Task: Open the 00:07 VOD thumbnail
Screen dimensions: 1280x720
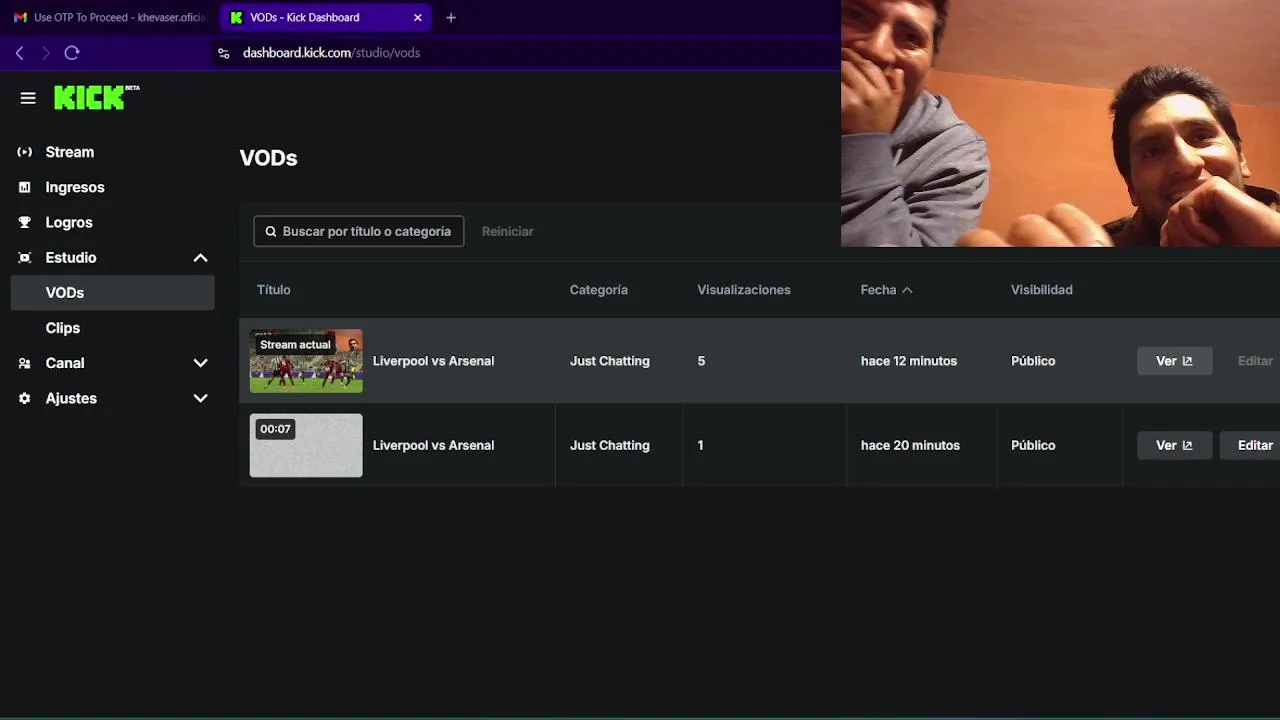Action: (x=306, y=445)
